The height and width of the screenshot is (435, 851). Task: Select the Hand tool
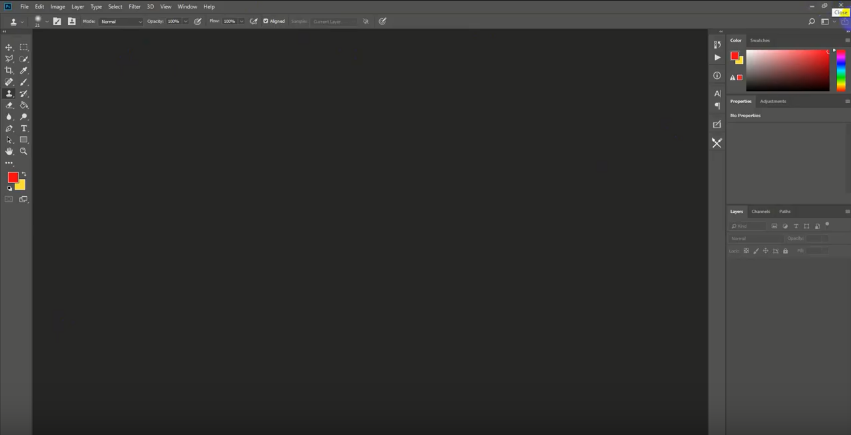9,151
